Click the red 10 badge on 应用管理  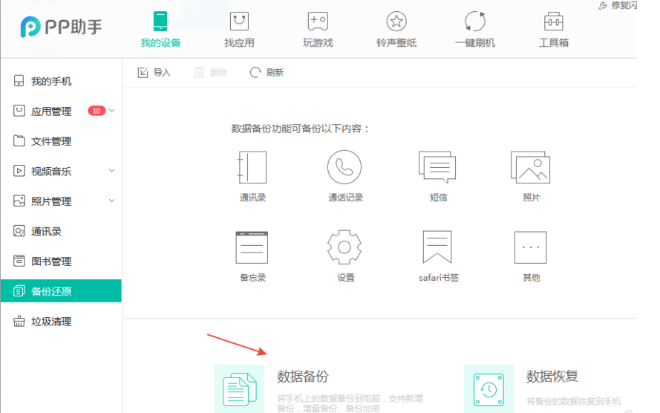tap(96, 111)
